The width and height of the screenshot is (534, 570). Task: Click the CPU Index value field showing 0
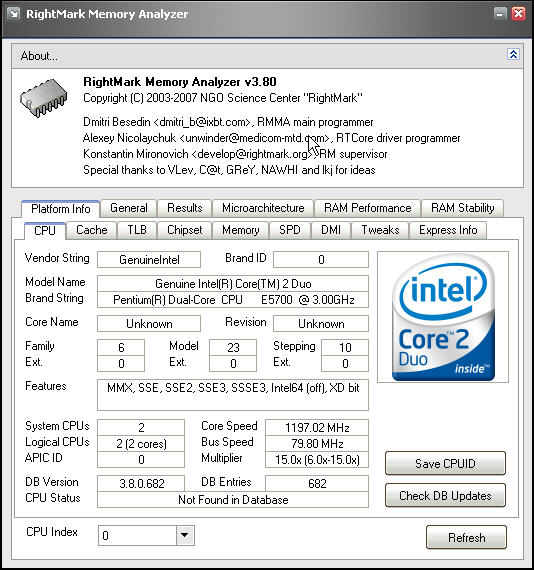[137, 535]
